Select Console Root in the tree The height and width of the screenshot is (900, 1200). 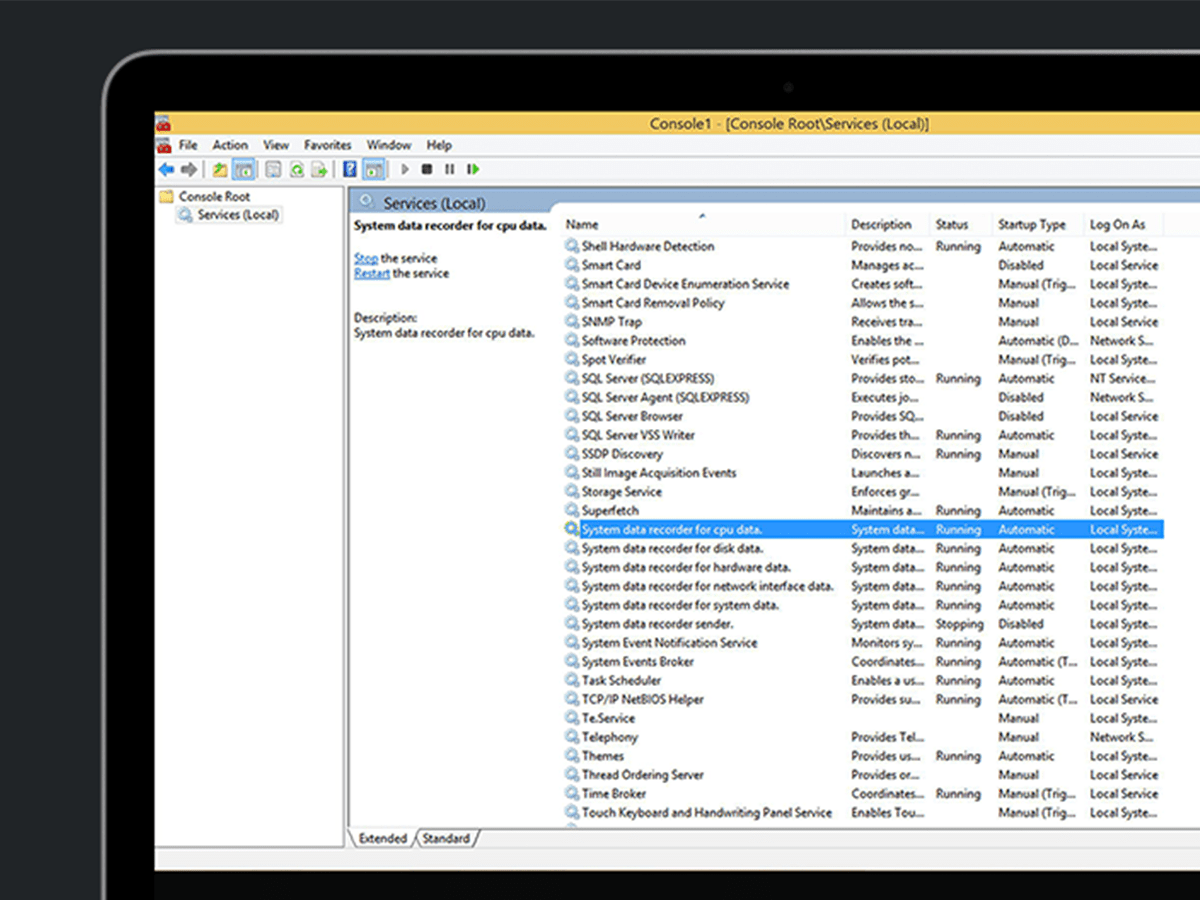[214, 197]
